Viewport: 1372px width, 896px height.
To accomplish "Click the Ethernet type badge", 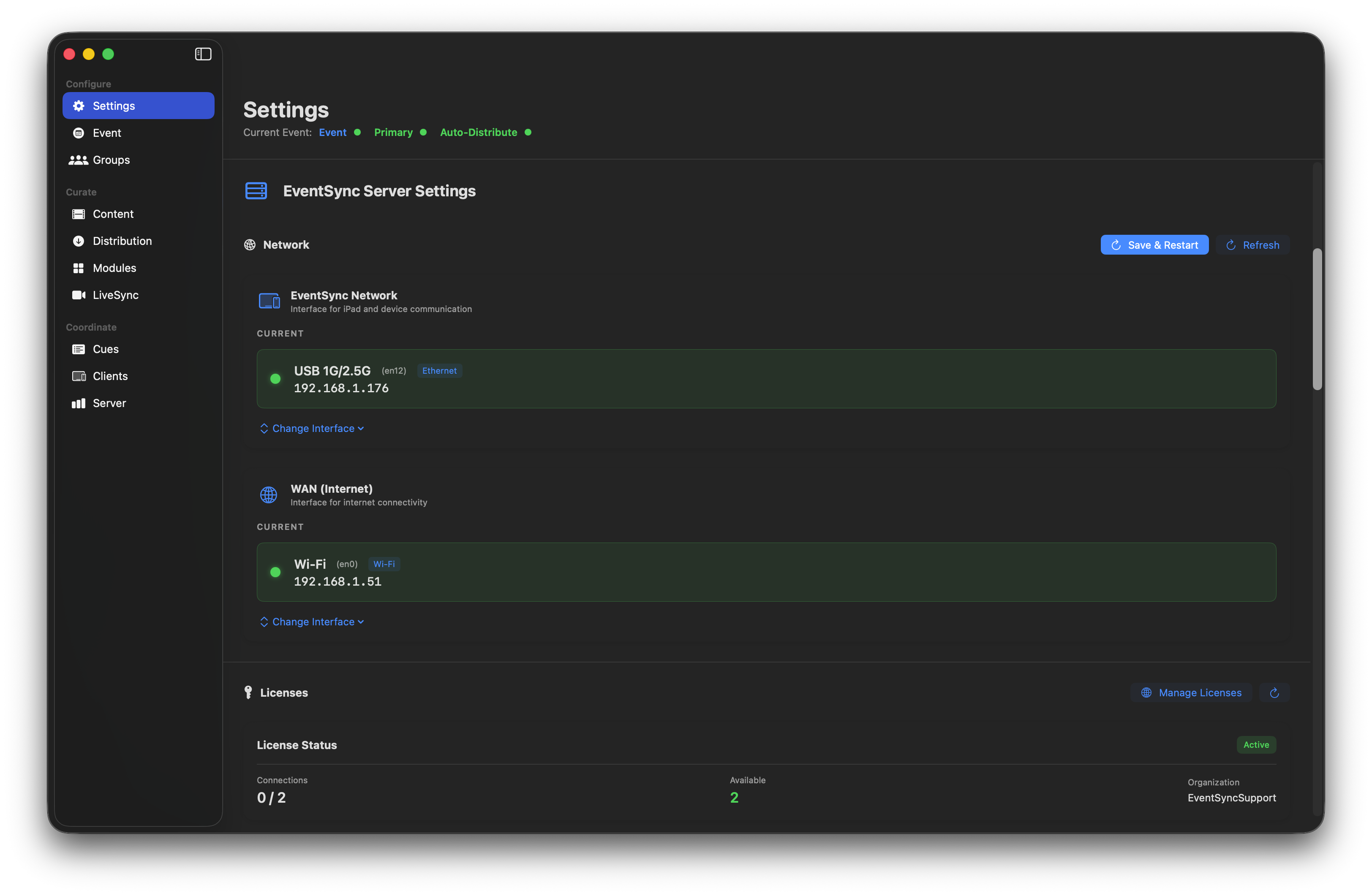I will pos(439,371).
